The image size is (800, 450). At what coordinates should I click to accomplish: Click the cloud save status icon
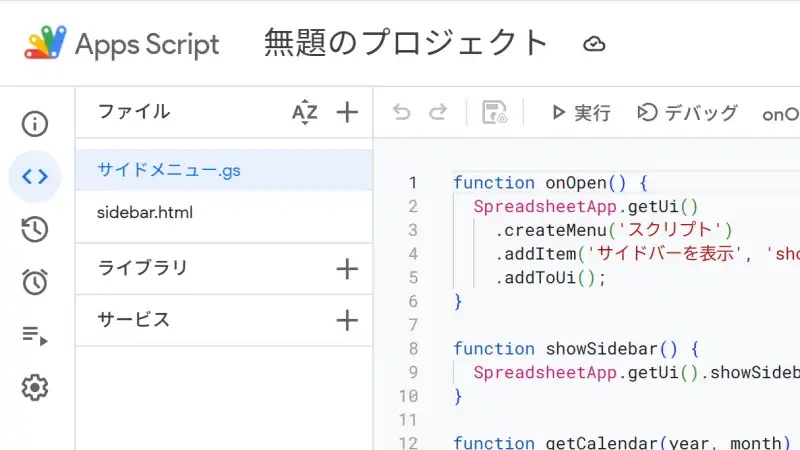click(x=594, y=44)
